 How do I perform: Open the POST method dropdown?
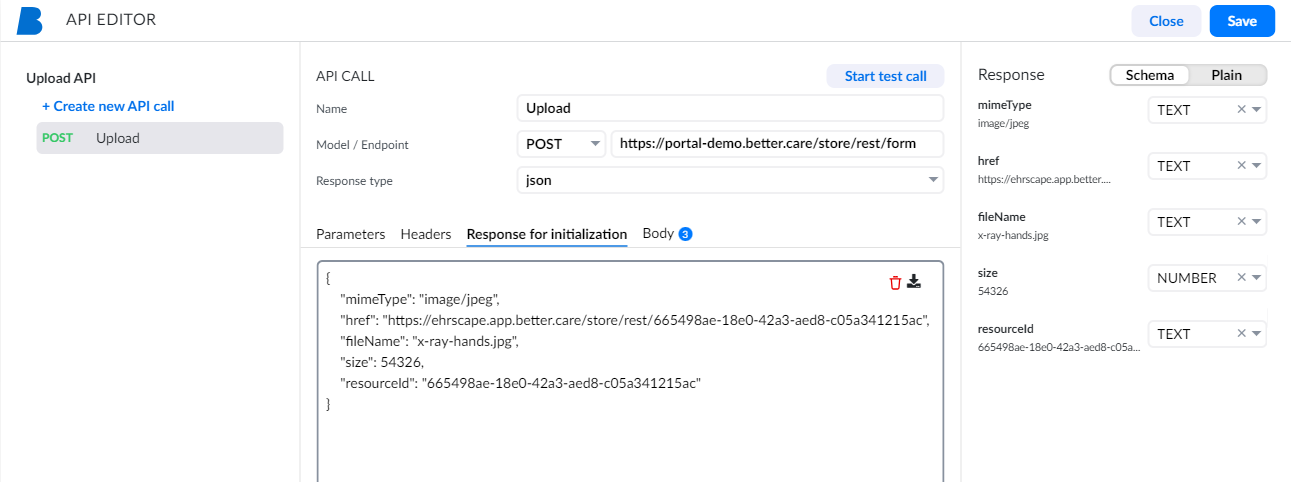[x=561, y=144]
